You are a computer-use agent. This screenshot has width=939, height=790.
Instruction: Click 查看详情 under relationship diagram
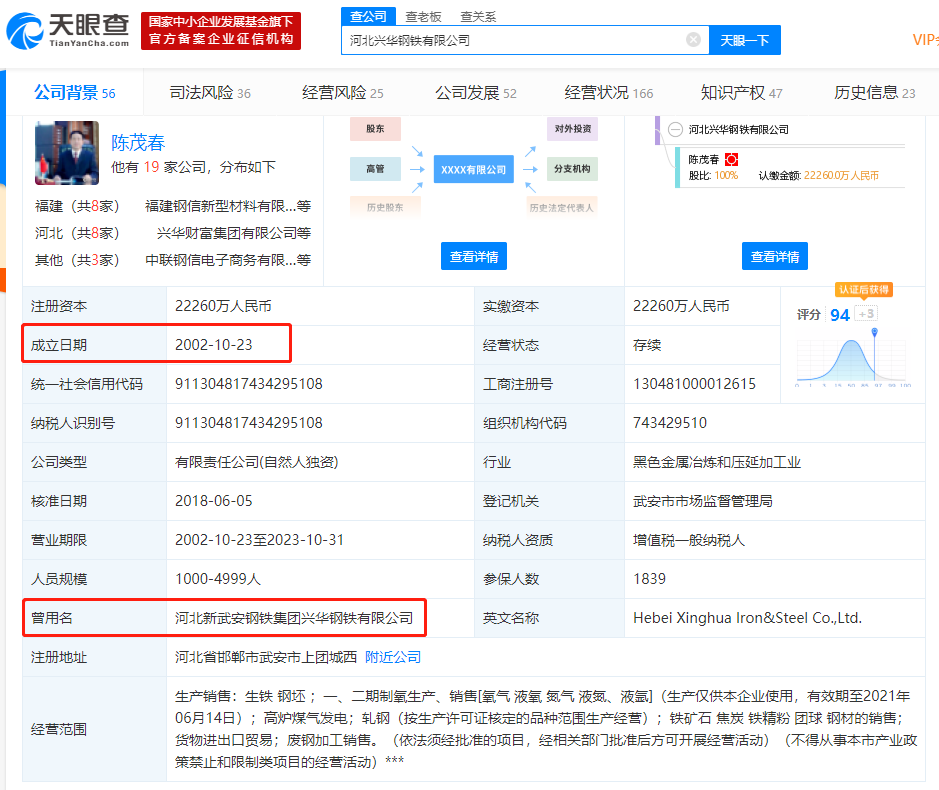click(x=474, y=256)
